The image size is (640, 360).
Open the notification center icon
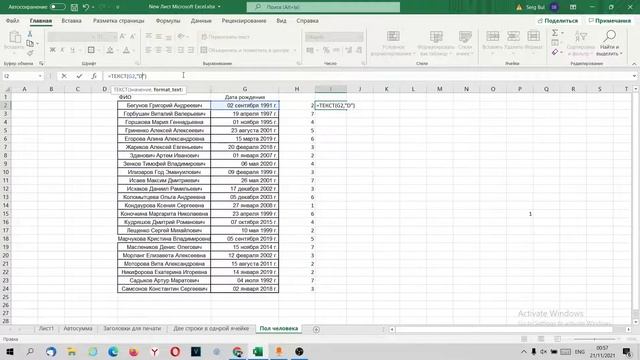coord(627,351)
